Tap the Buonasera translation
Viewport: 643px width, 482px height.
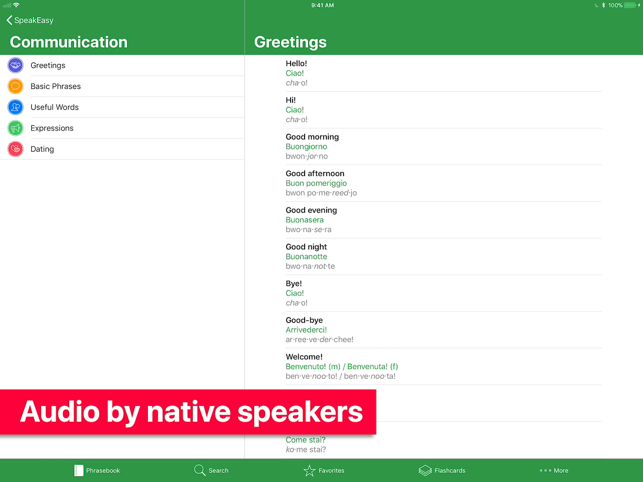(305, 220)
